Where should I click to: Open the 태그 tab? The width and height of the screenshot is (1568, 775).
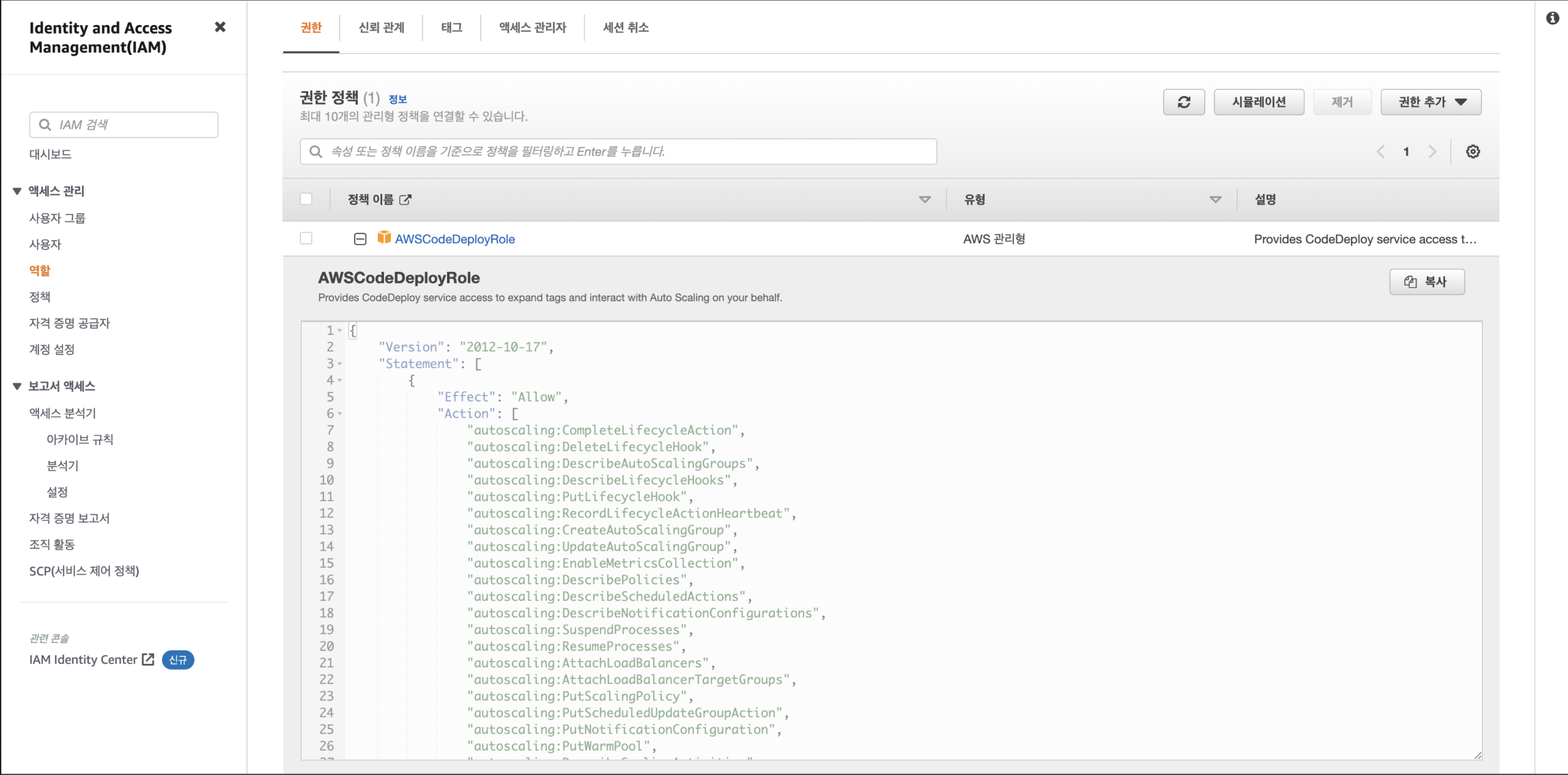452,28
